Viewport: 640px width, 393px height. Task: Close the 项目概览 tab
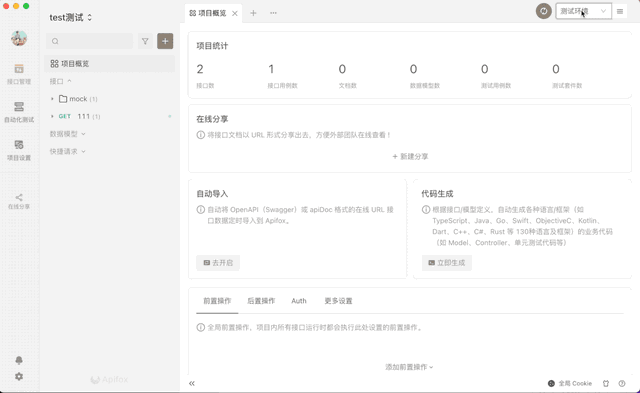click(x=235, y=13)
